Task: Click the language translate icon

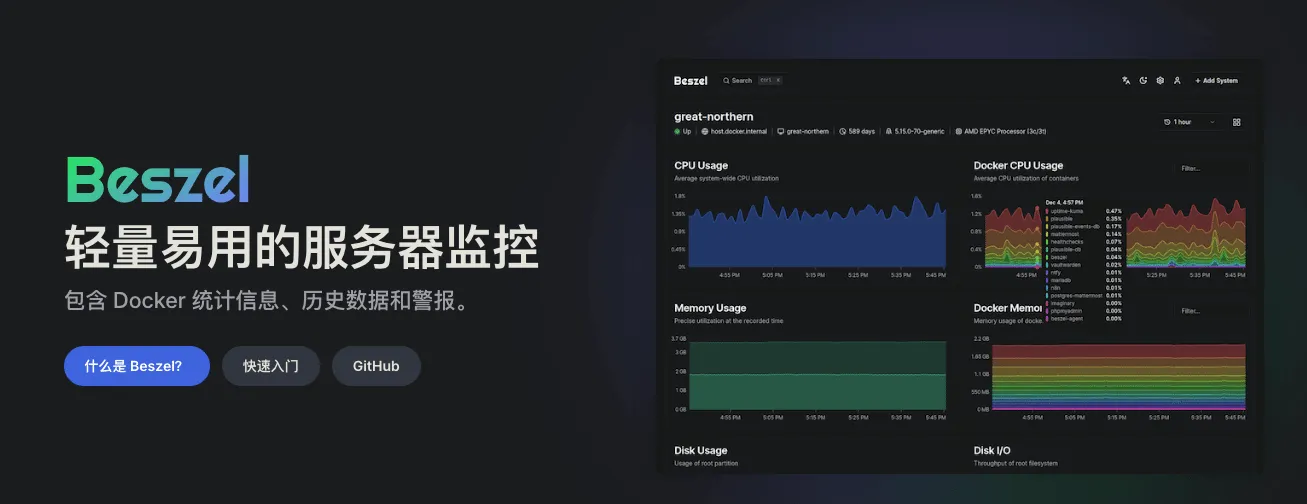Action: pyautogui.click(x=1126, y=81)
